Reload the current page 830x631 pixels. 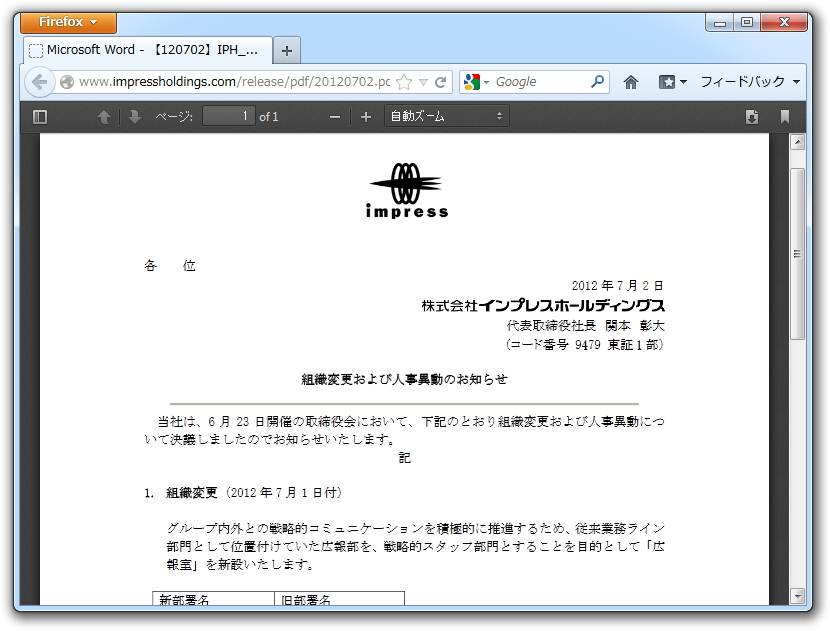(442, 82)
